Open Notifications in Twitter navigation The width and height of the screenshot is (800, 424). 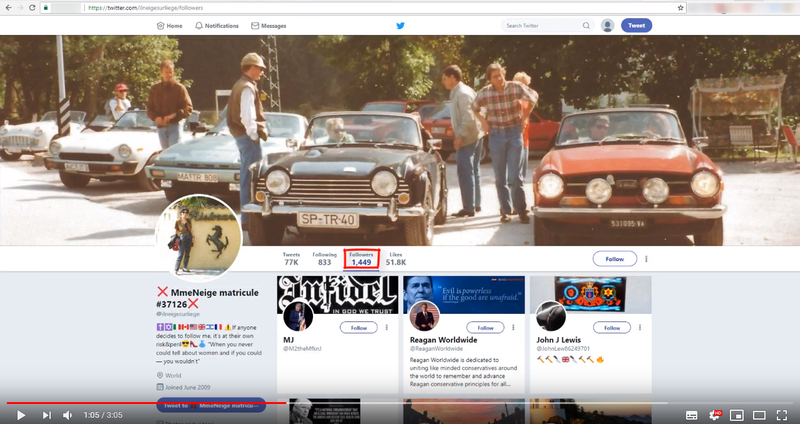tap(217, 26)
